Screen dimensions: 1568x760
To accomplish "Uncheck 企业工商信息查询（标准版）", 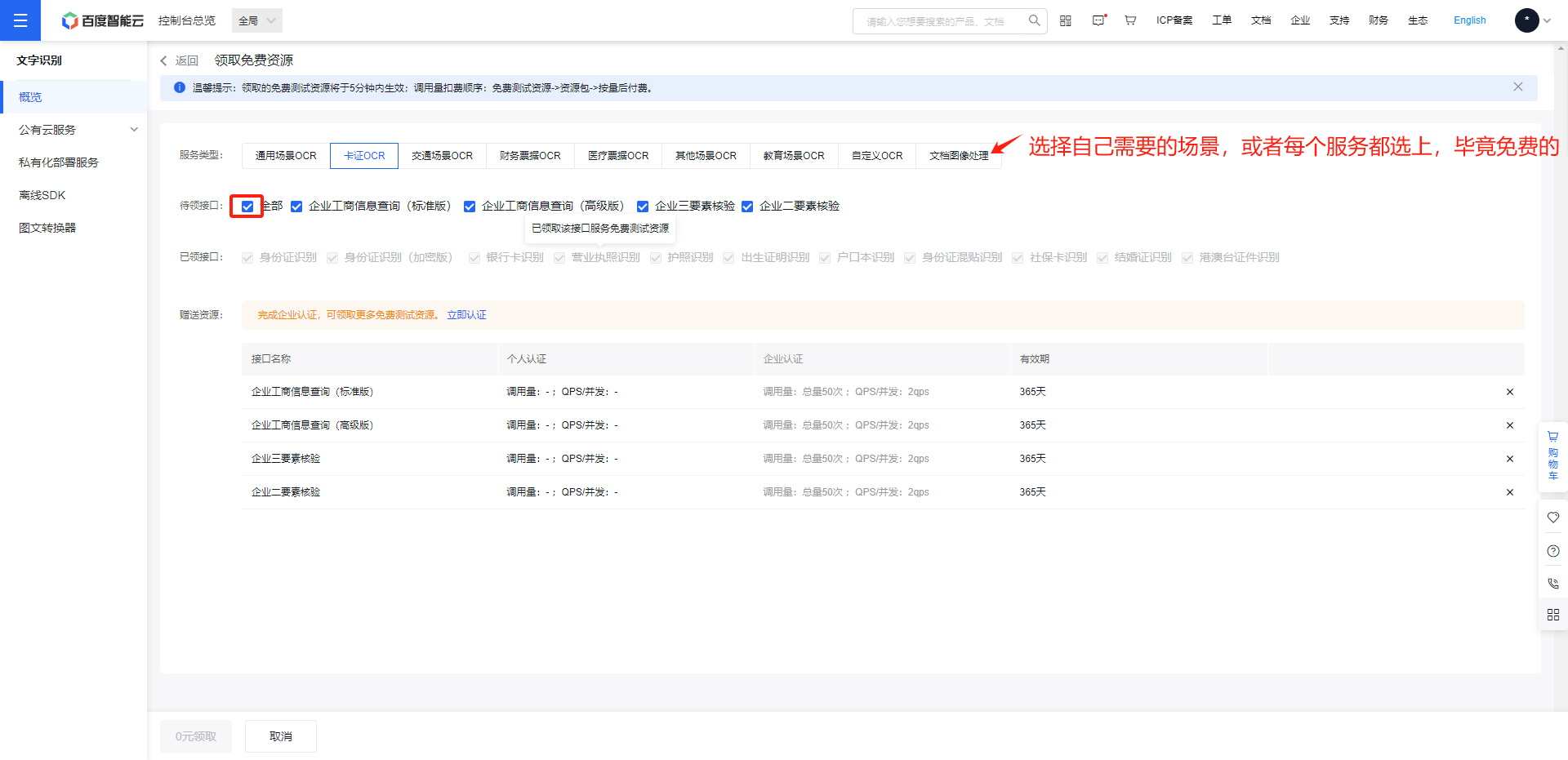I will (296, 207).
